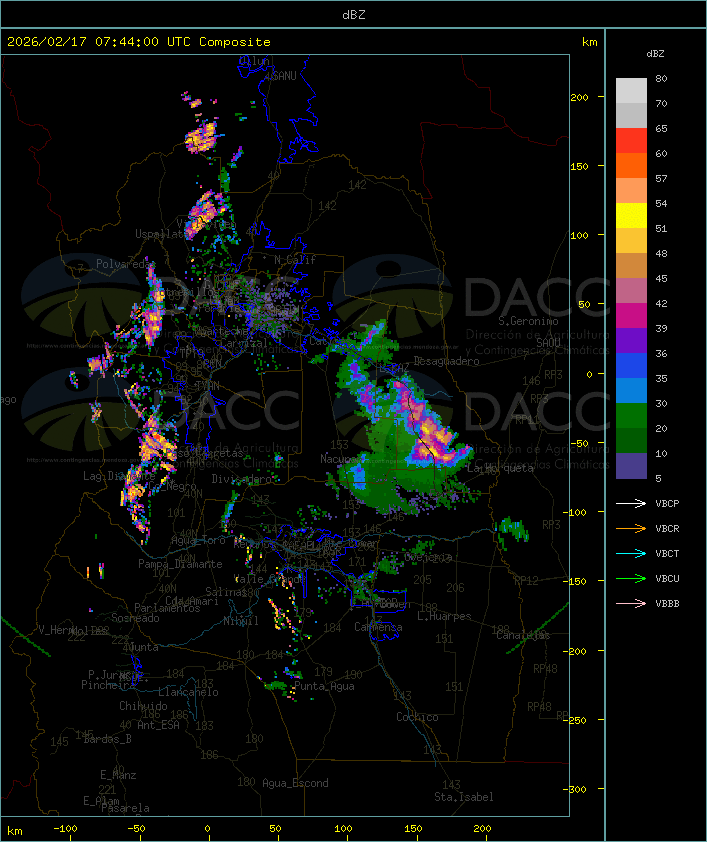Click the S.Geronimo place label
Screen dimensions: 707x842
point(528,321)
